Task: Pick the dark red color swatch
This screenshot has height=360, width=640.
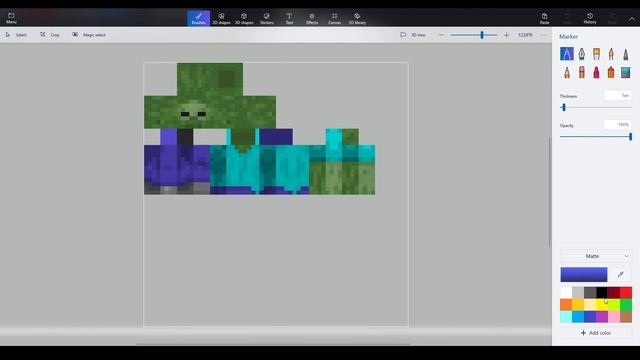Action: [x=614, y=293]
